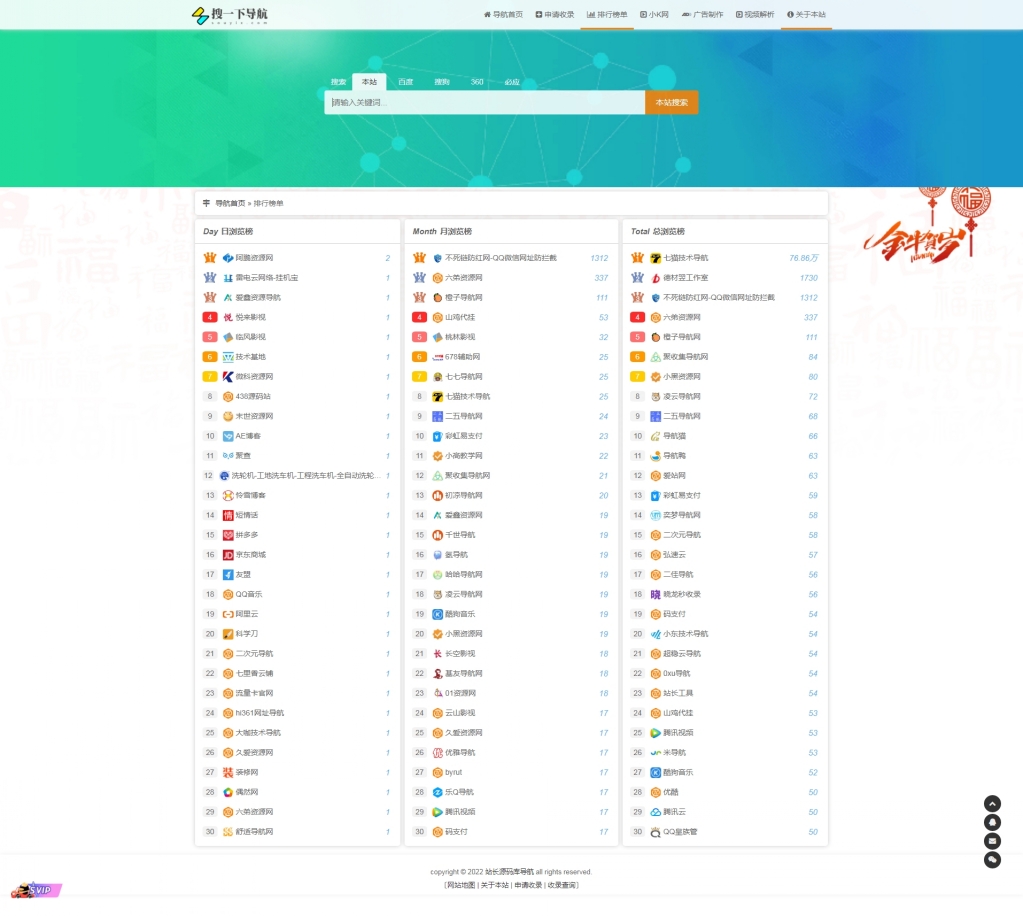Click the 京东商城 site icon in daily list
The width and height of the screenshot is (1023, 916).
pos(228,555)
